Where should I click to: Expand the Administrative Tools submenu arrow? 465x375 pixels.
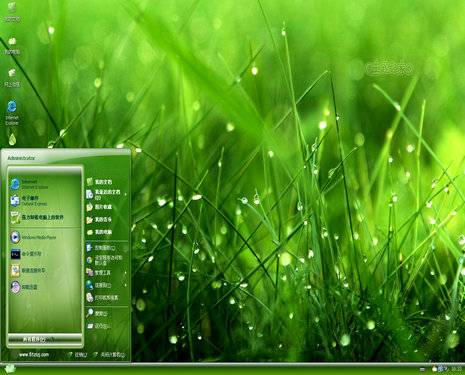126,273
